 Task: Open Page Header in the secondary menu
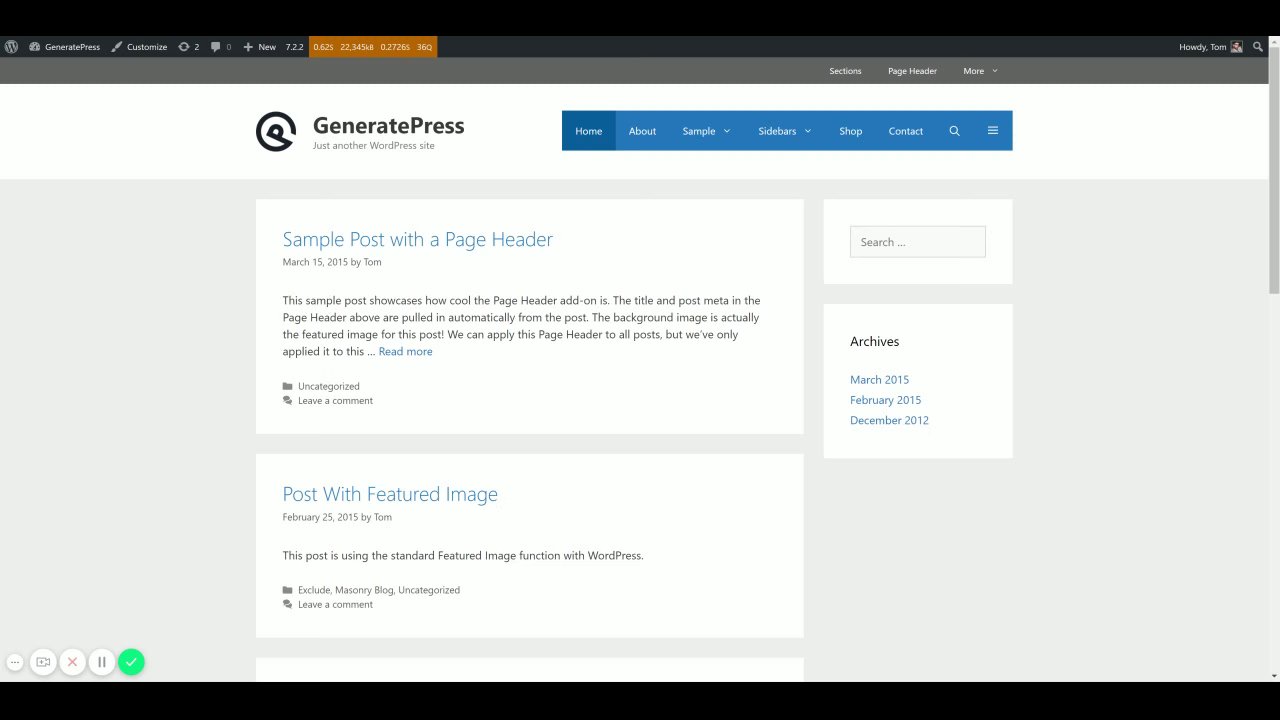912,71
